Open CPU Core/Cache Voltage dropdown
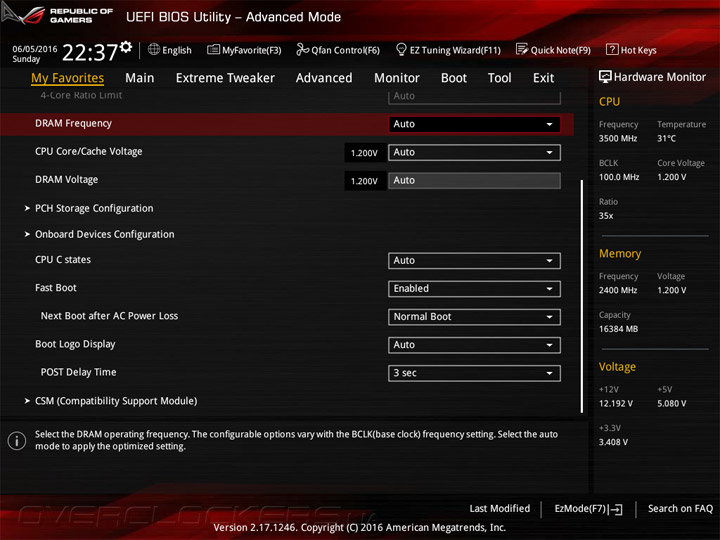This screenshot has width=720, height=540. (474, 152)
